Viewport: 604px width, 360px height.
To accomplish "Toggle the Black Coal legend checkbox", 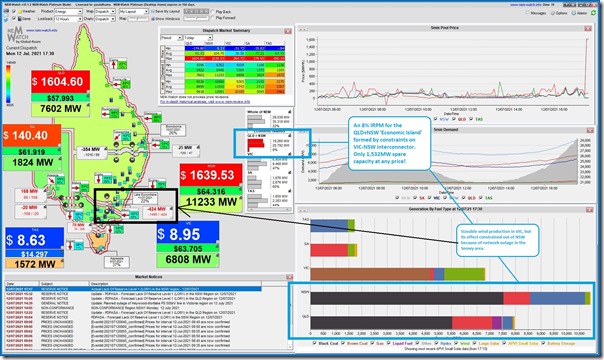I will tap(314, 343).
